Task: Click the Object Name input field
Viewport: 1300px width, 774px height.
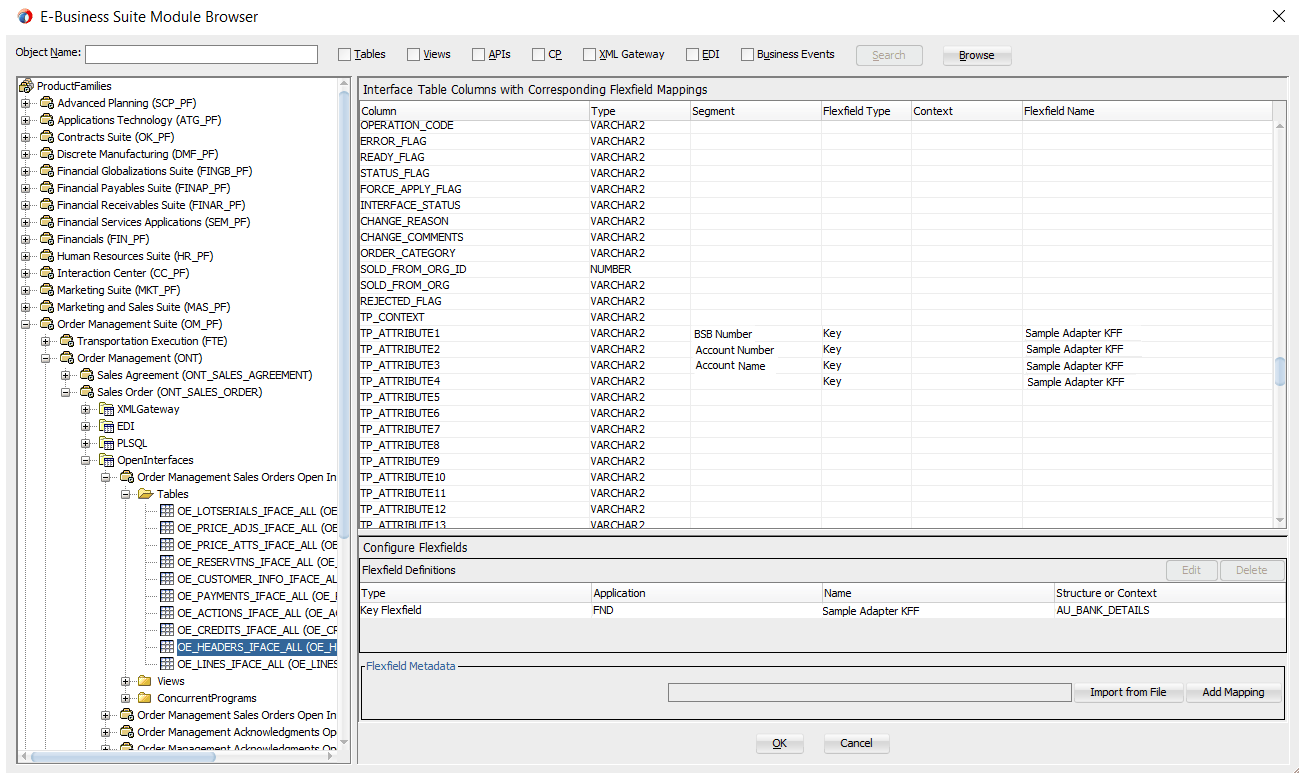Action: [201, 55]
